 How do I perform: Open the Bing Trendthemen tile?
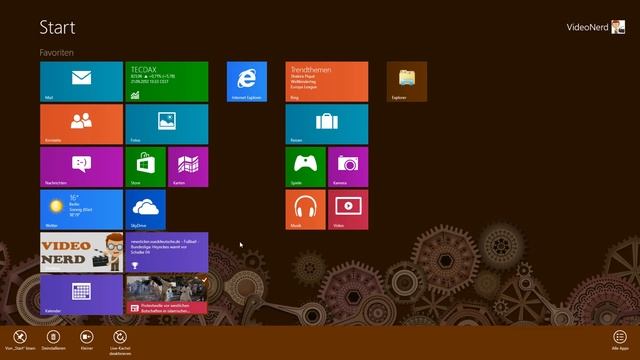[327, 82]
